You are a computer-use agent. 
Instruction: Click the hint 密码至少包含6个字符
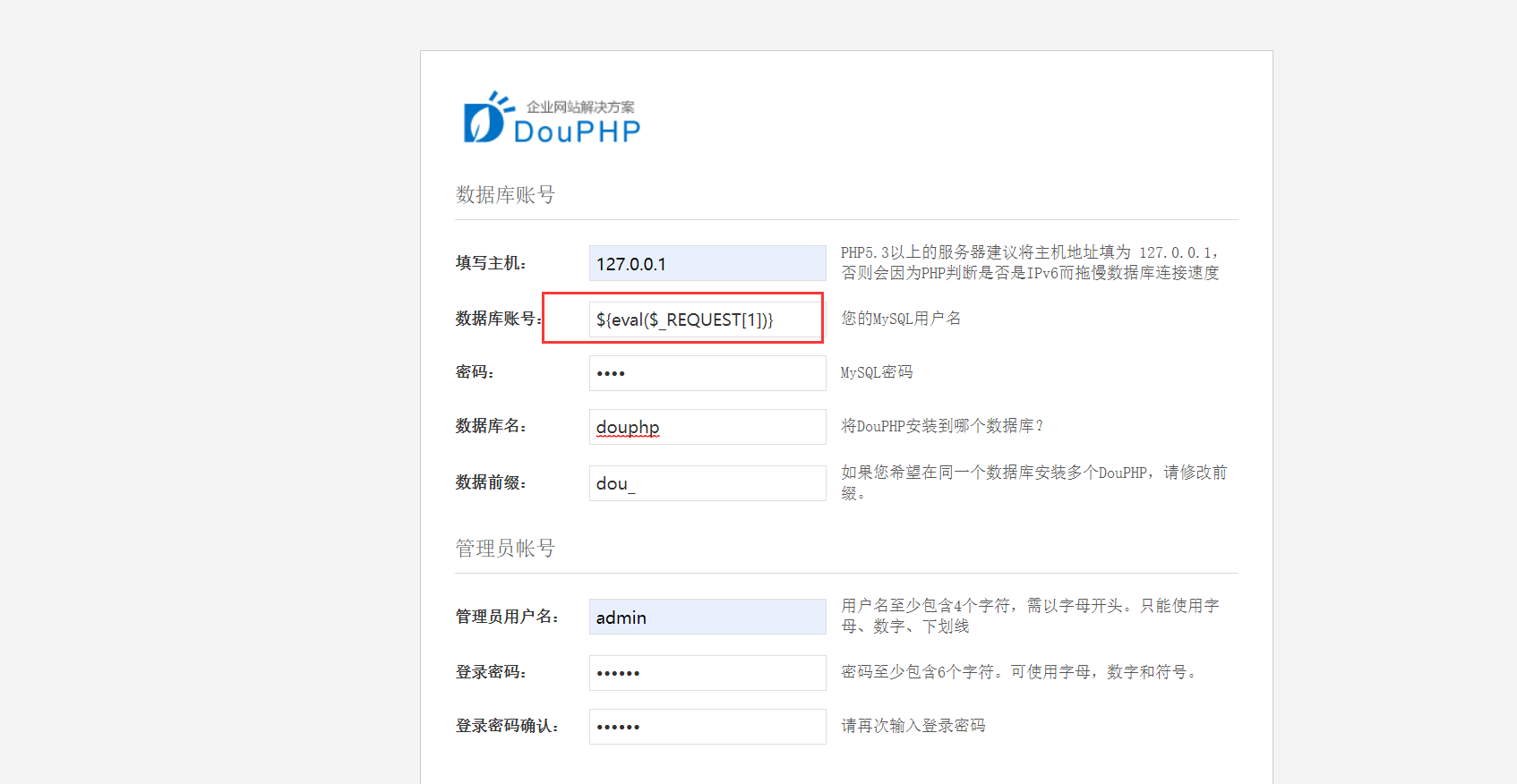pyautogui.click(x=1018, y=672)
